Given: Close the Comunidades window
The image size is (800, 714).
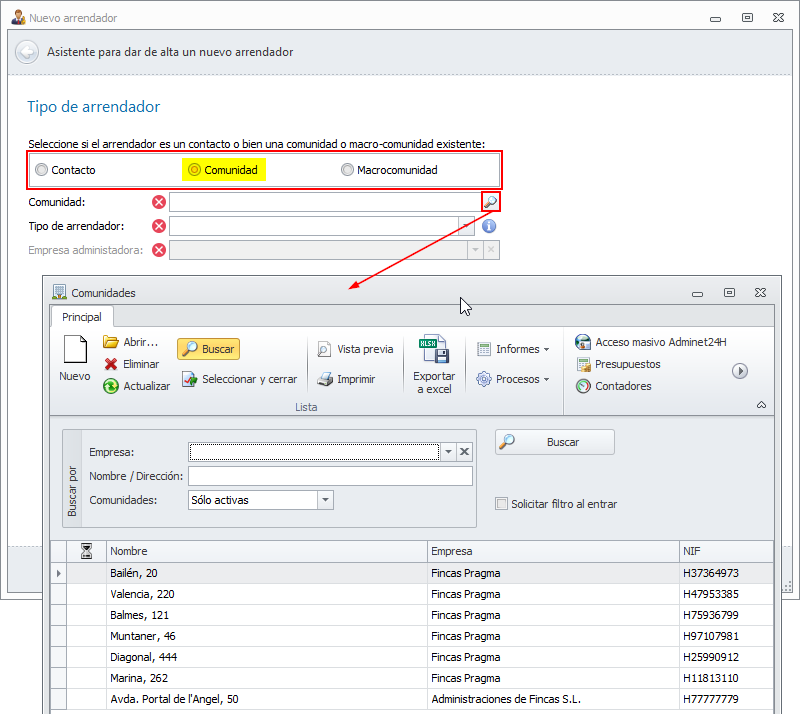Looking at the screenshot, I should [x=760, y=292].
